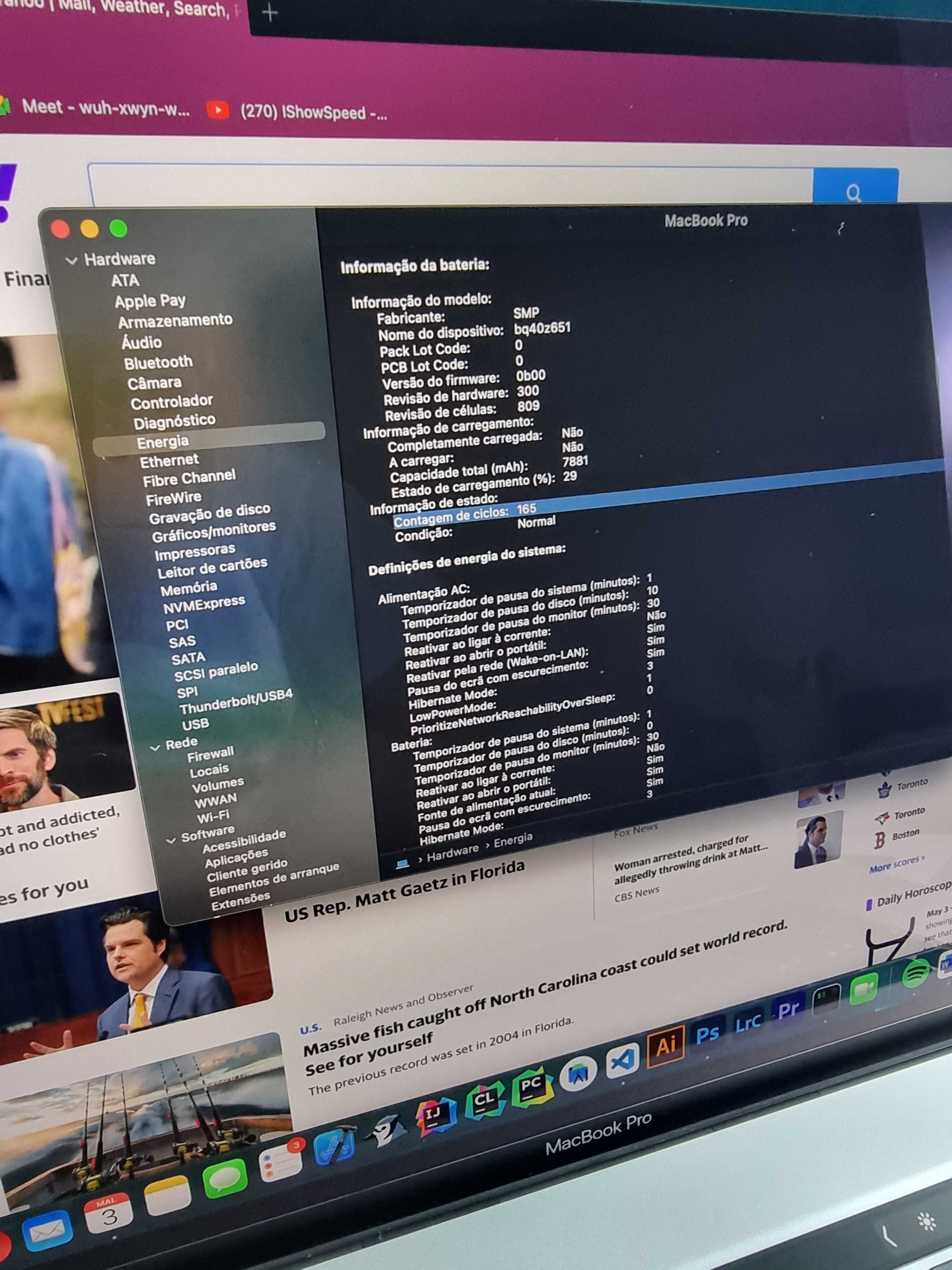Select Bluetooth in the sidebar
Viewport: 952px width, 1270px height.
158,362
